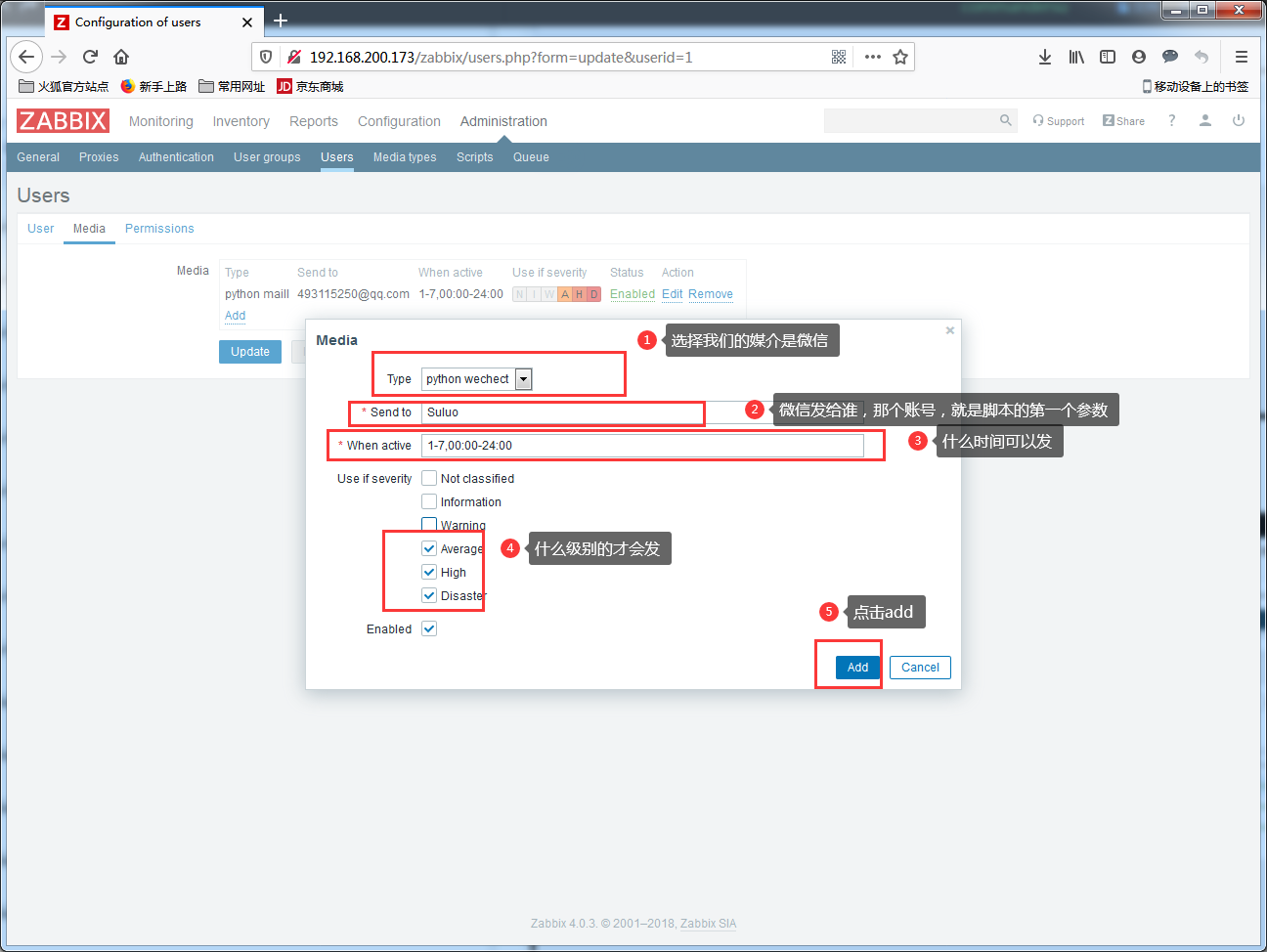This screenshot has height=952, width=1267.
Task: Reload the current page
Action: (90, 57)
